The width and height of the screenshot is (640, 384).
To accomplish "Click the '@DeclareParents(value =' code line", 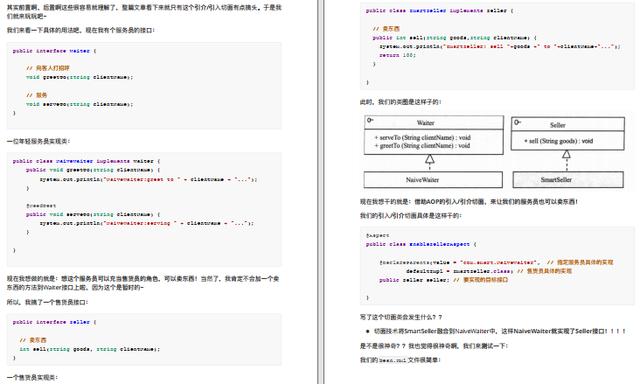I will click(x=496, y=262).
